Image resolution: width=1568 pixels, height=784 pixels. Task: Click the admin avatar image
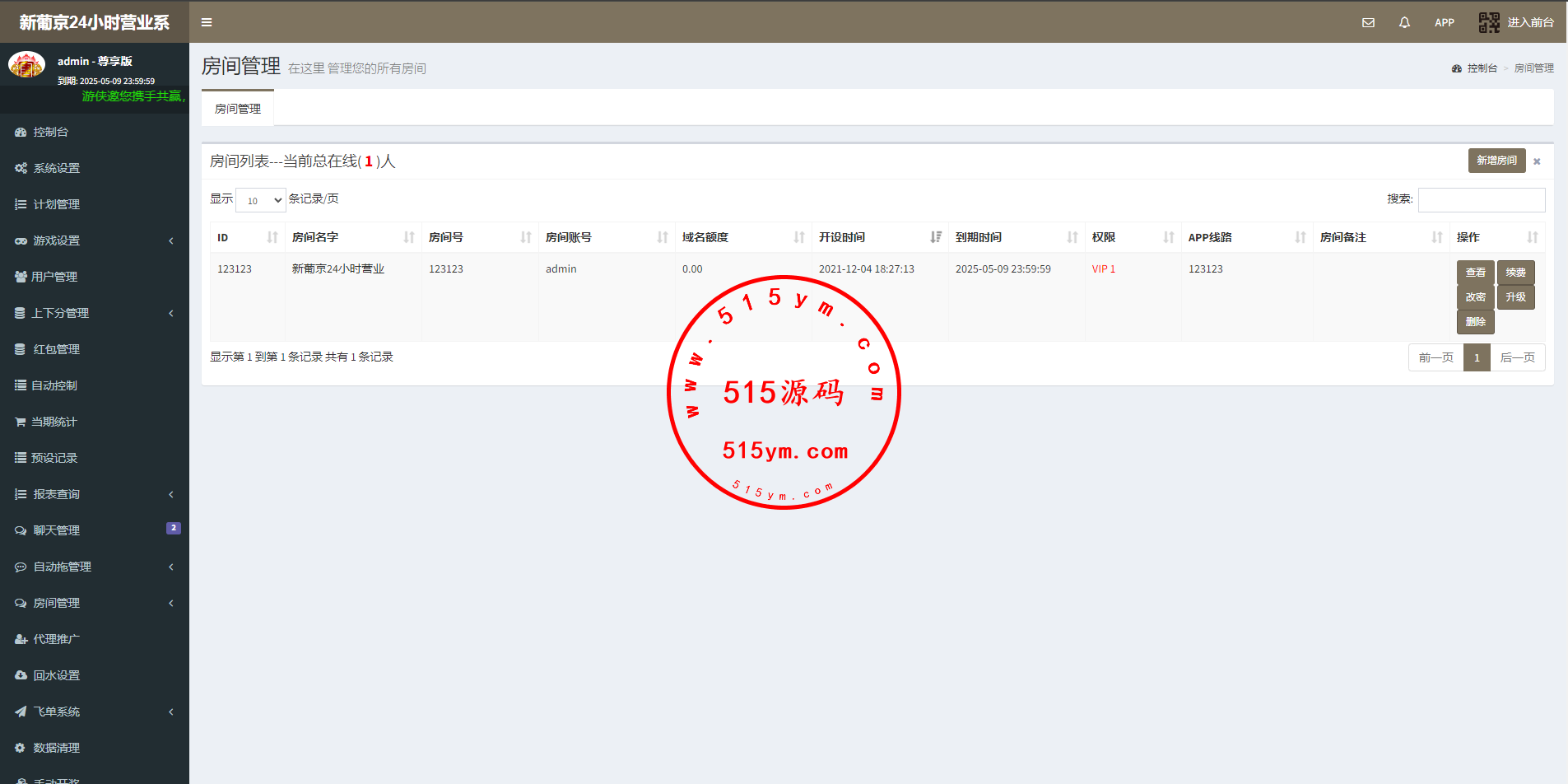26,64
